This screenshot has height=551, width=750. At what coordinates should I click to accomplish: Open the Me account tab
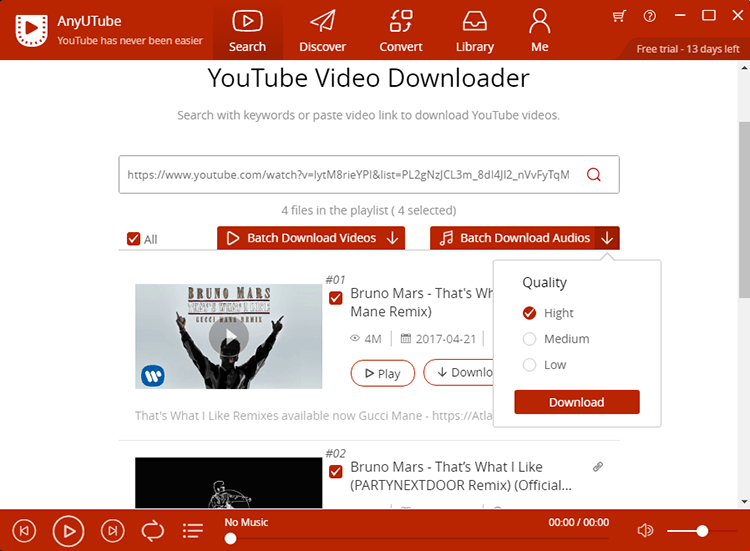(x=540, y=31)
